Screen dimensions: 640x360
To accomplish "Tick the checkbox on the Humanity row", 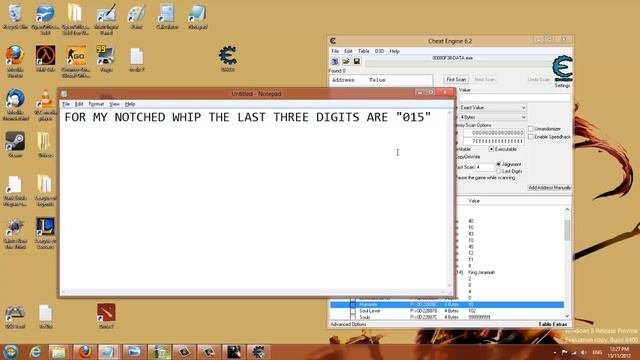I will point(353,304).
